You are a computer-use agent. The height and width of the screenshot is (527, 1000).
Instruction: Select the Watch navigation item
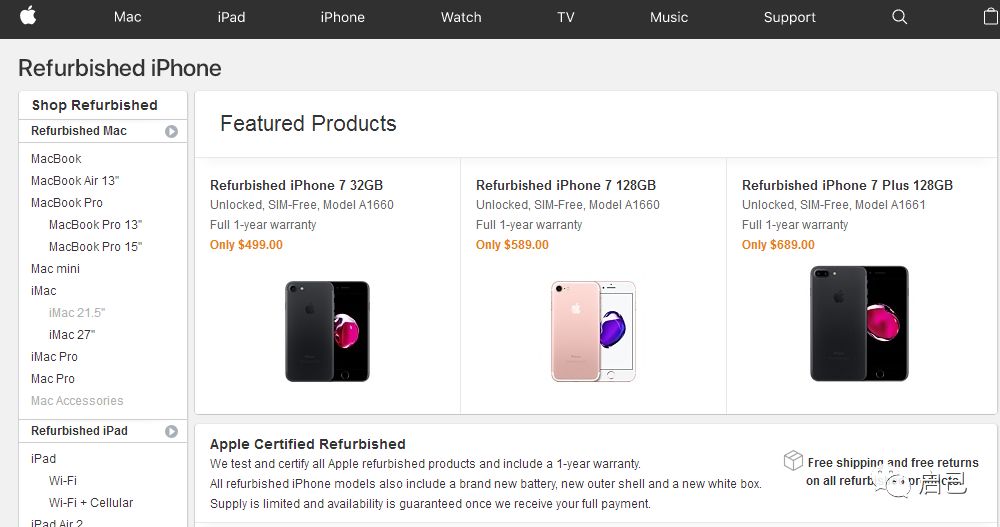(x=461, y=17)
